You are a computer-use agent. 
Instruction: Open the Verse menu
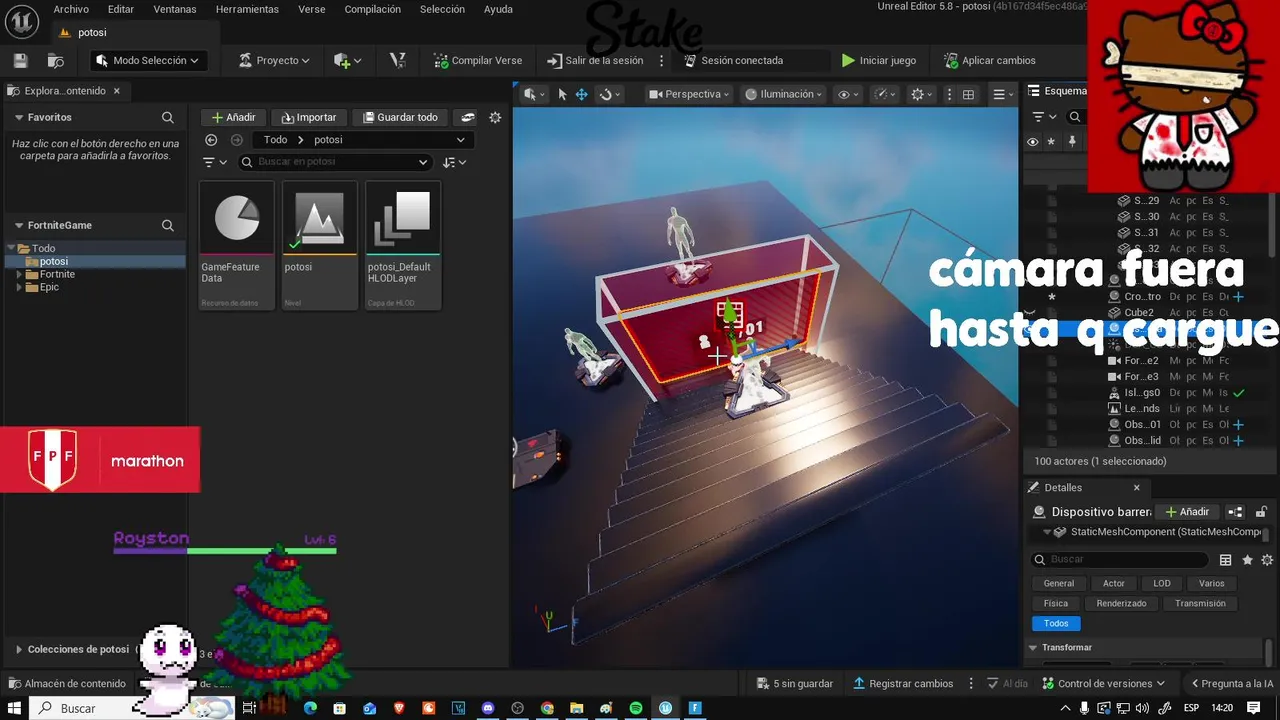[x=311, y=9]
